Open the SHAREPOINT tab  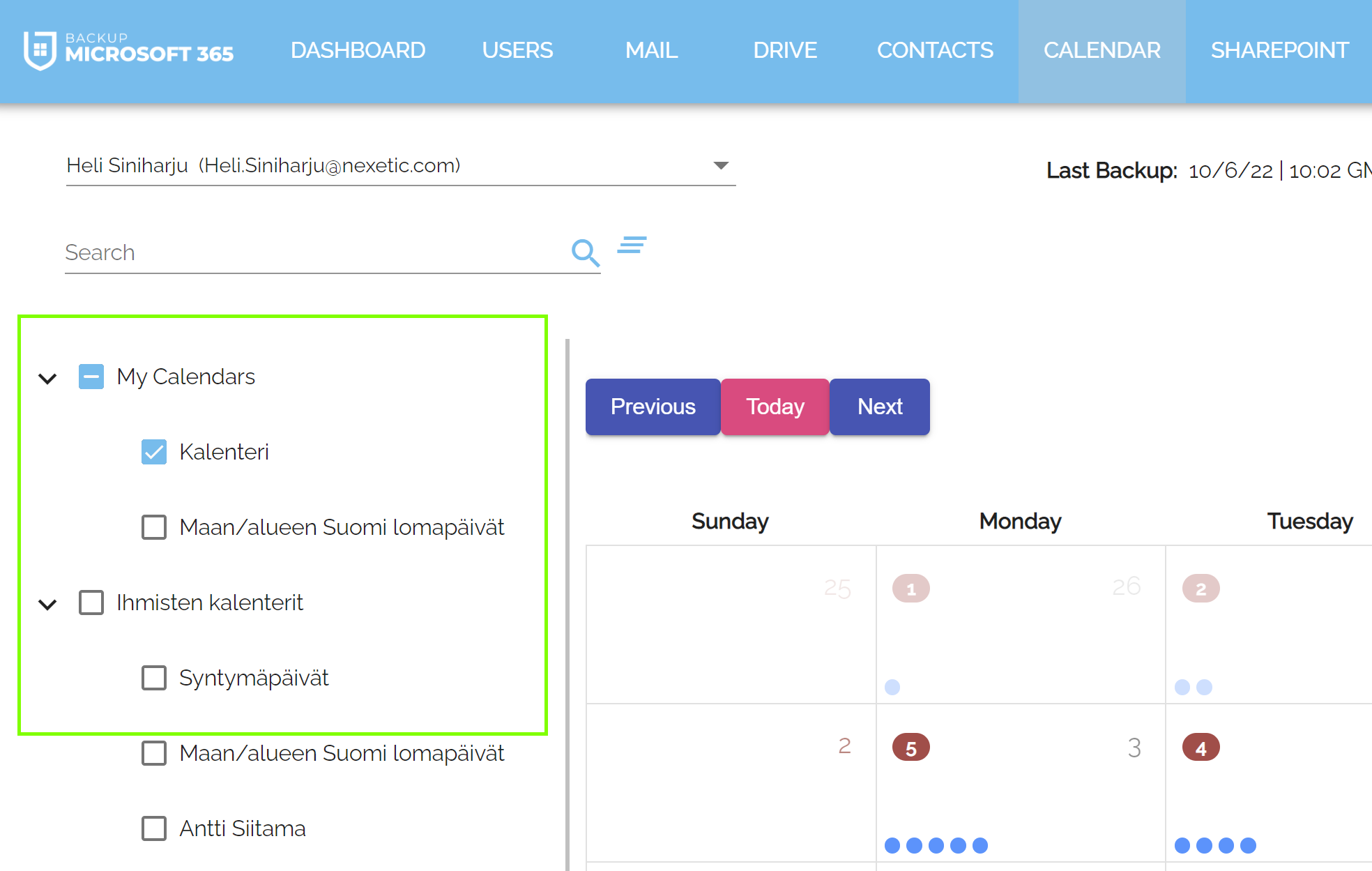coord(1279,50)
